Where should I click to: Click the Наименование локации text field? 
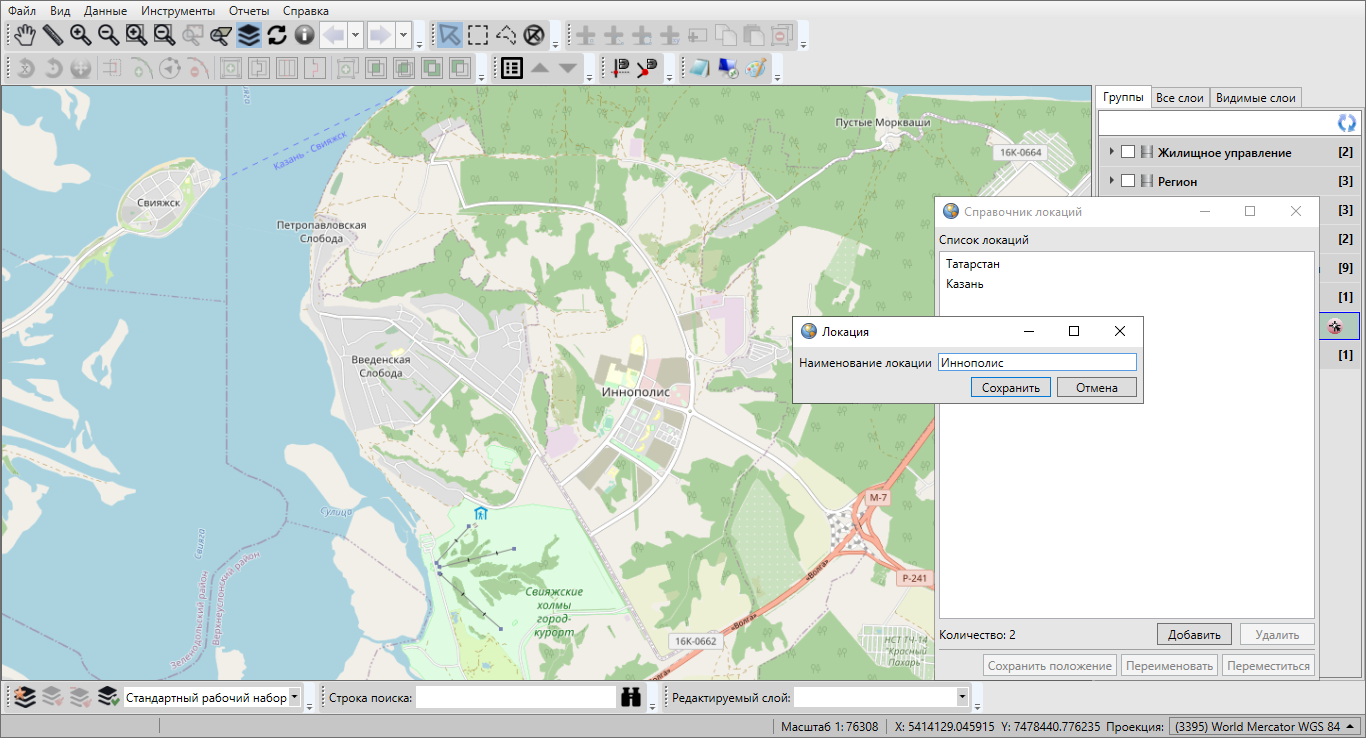coord(1036,363)
